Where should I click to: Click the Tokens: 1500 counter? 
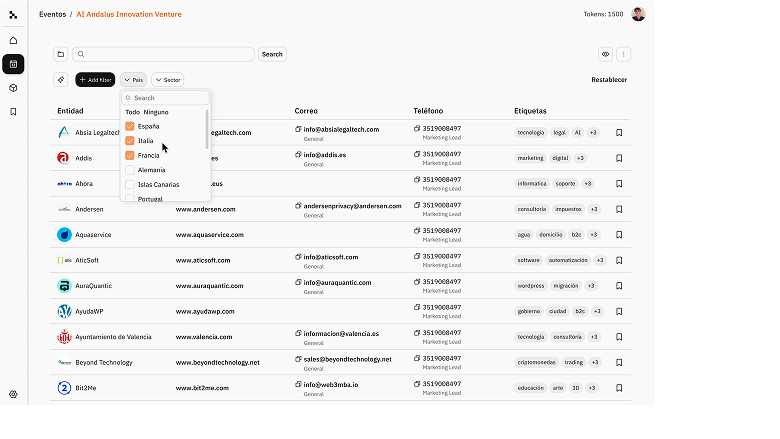click(603, 14)
